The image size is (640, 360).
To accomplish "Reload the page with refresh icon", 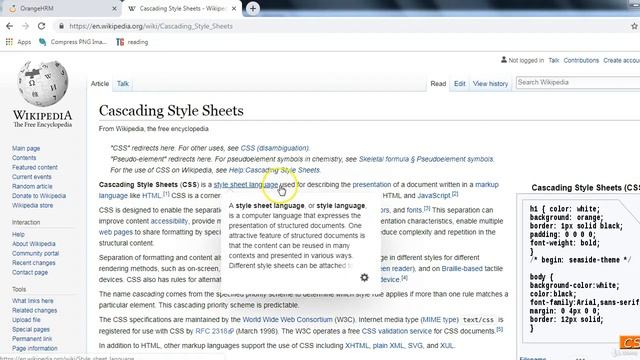I will click(41, 26).
